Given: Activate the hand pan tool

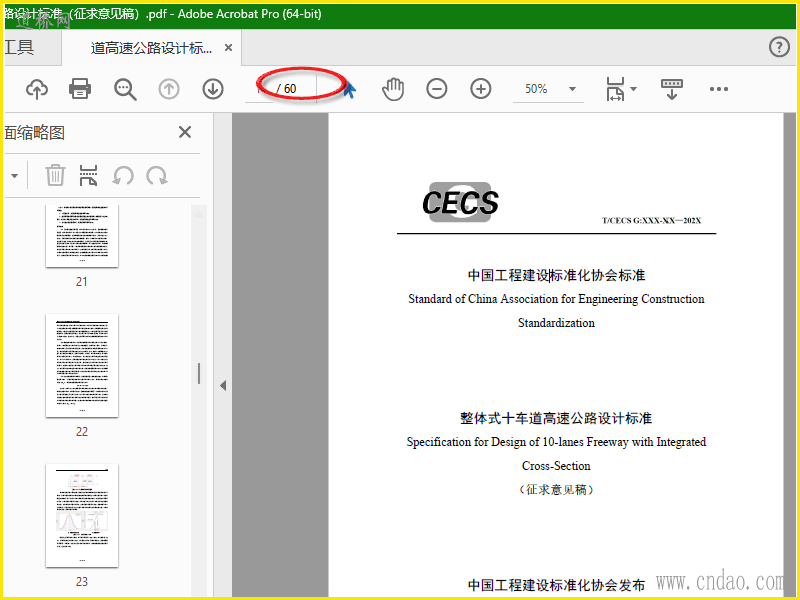Looking at the screenshot, I should click(393, 89).
